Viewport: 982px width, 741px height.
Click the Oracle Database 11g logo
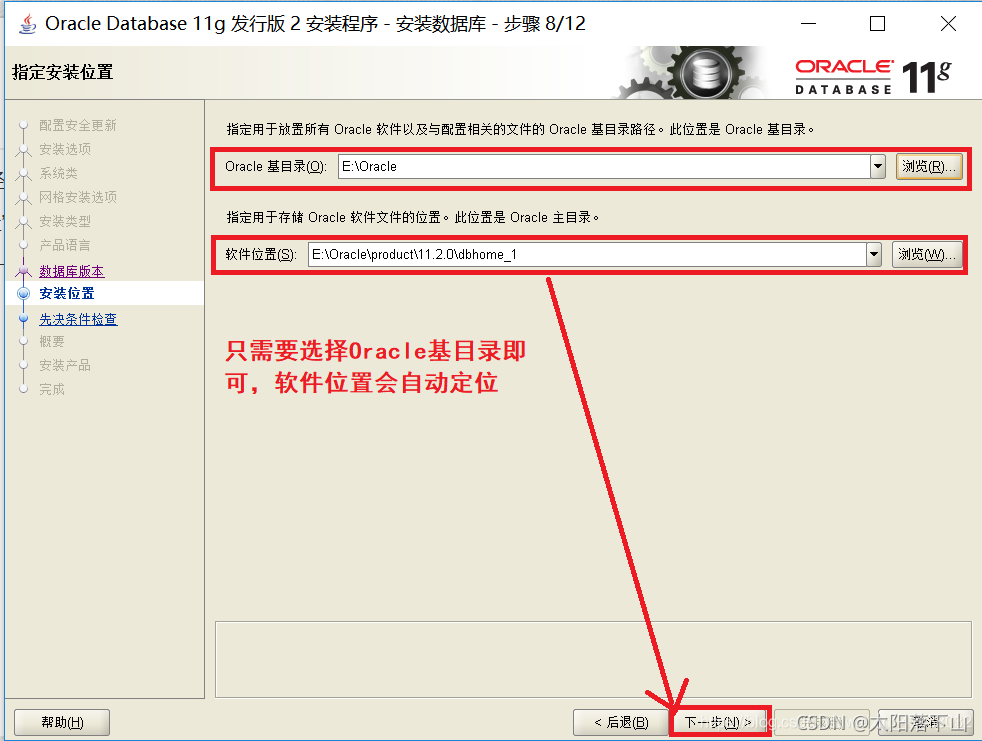click(x=873, y=76)
